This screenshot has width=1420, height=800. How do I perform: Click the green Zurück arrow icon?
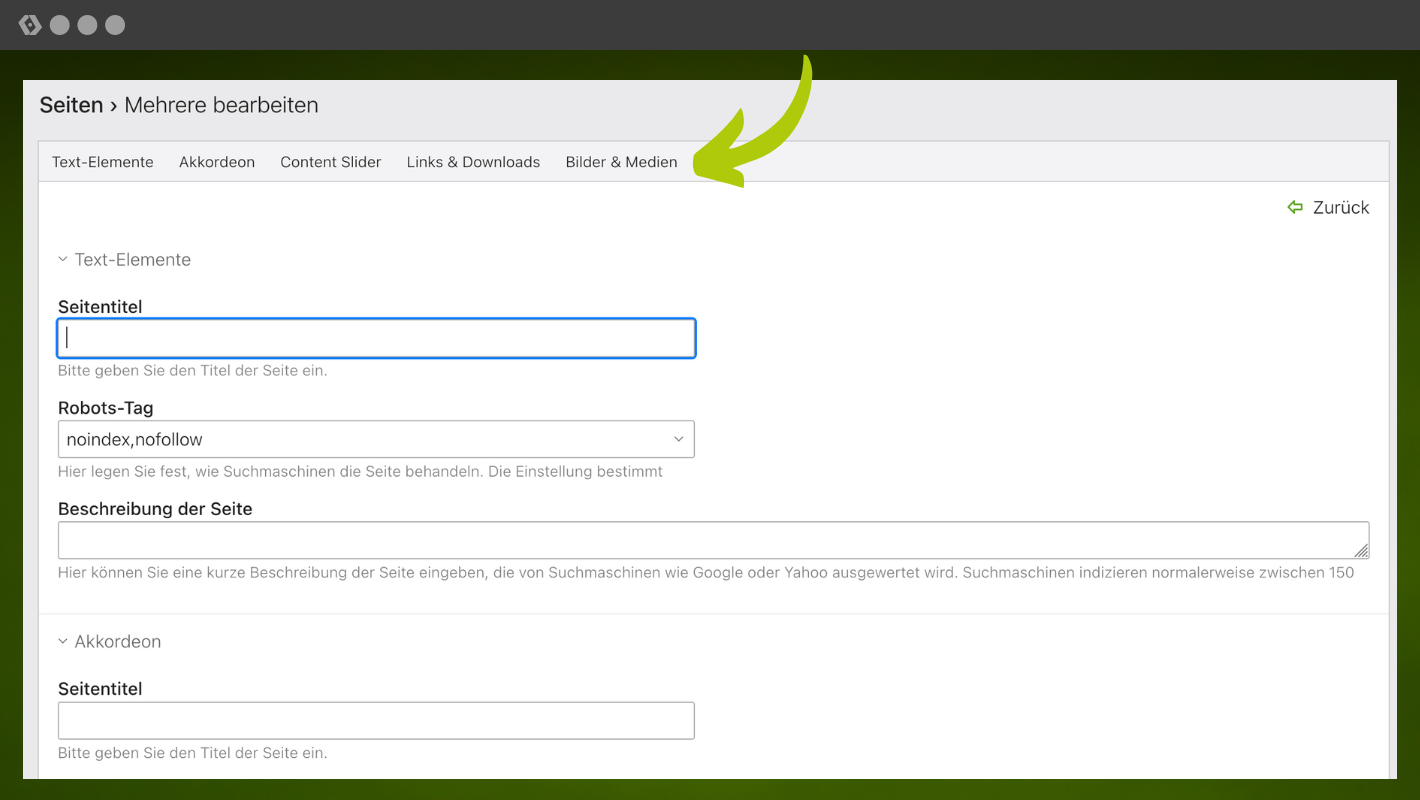tap(1295, 207)
